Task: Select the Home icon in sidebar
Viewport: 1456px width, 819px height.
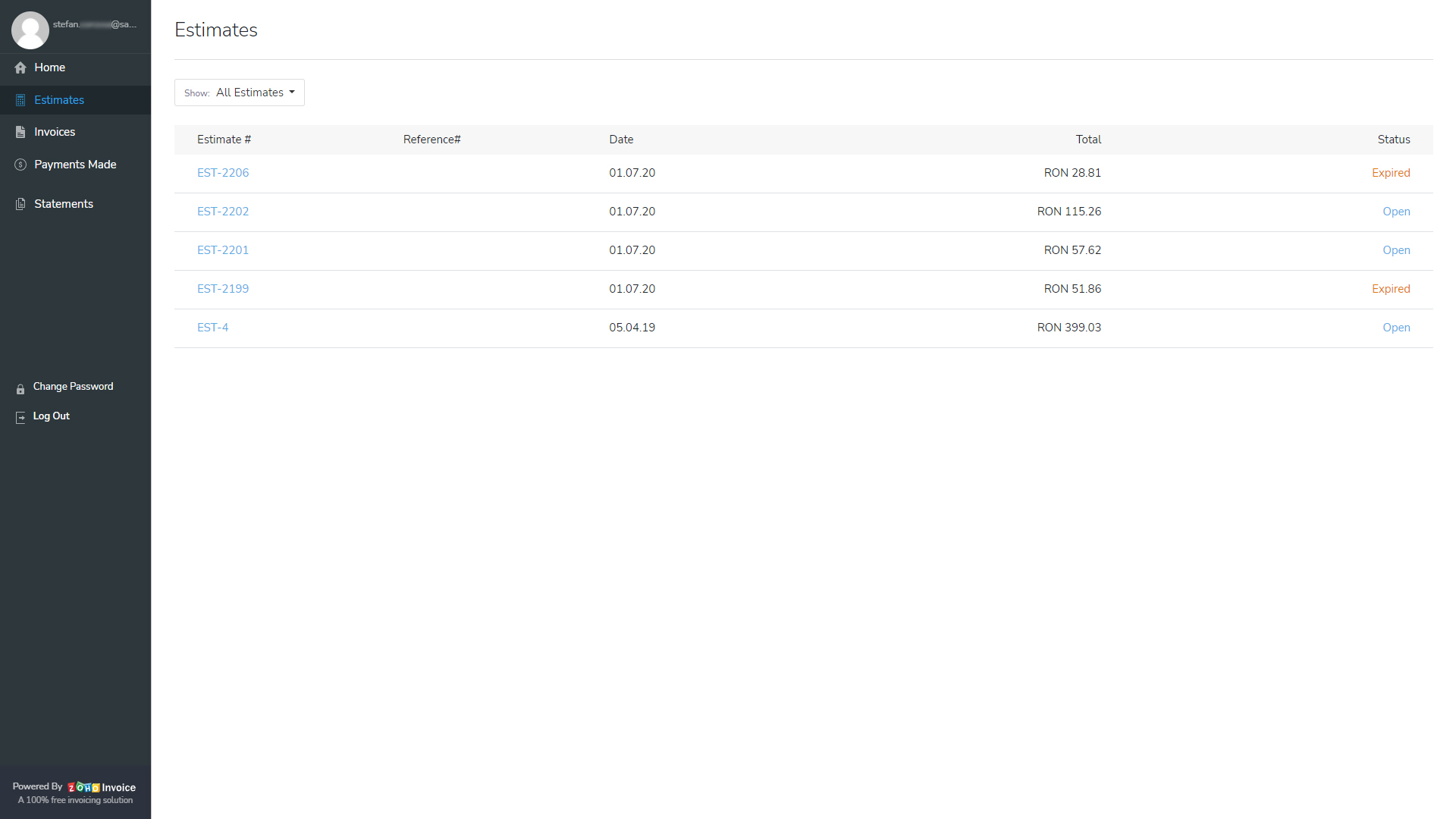Action: [x=20, y=67]
